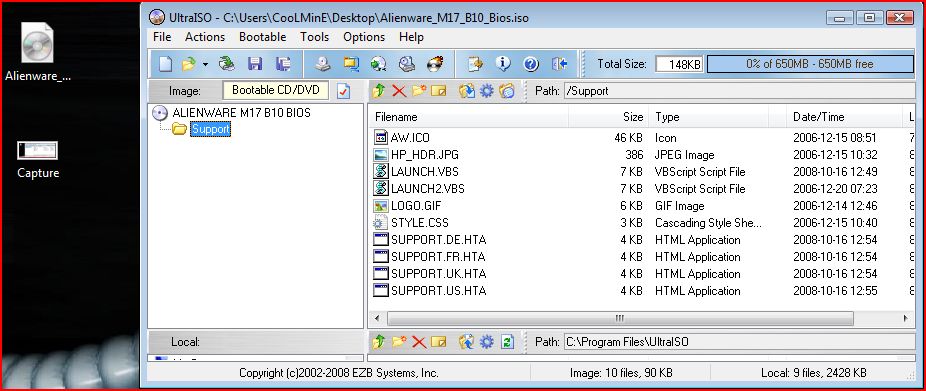
Task: Click New Folder icon in Image pane toolbar
Action: pyautogui.click(x=419, y=91)
